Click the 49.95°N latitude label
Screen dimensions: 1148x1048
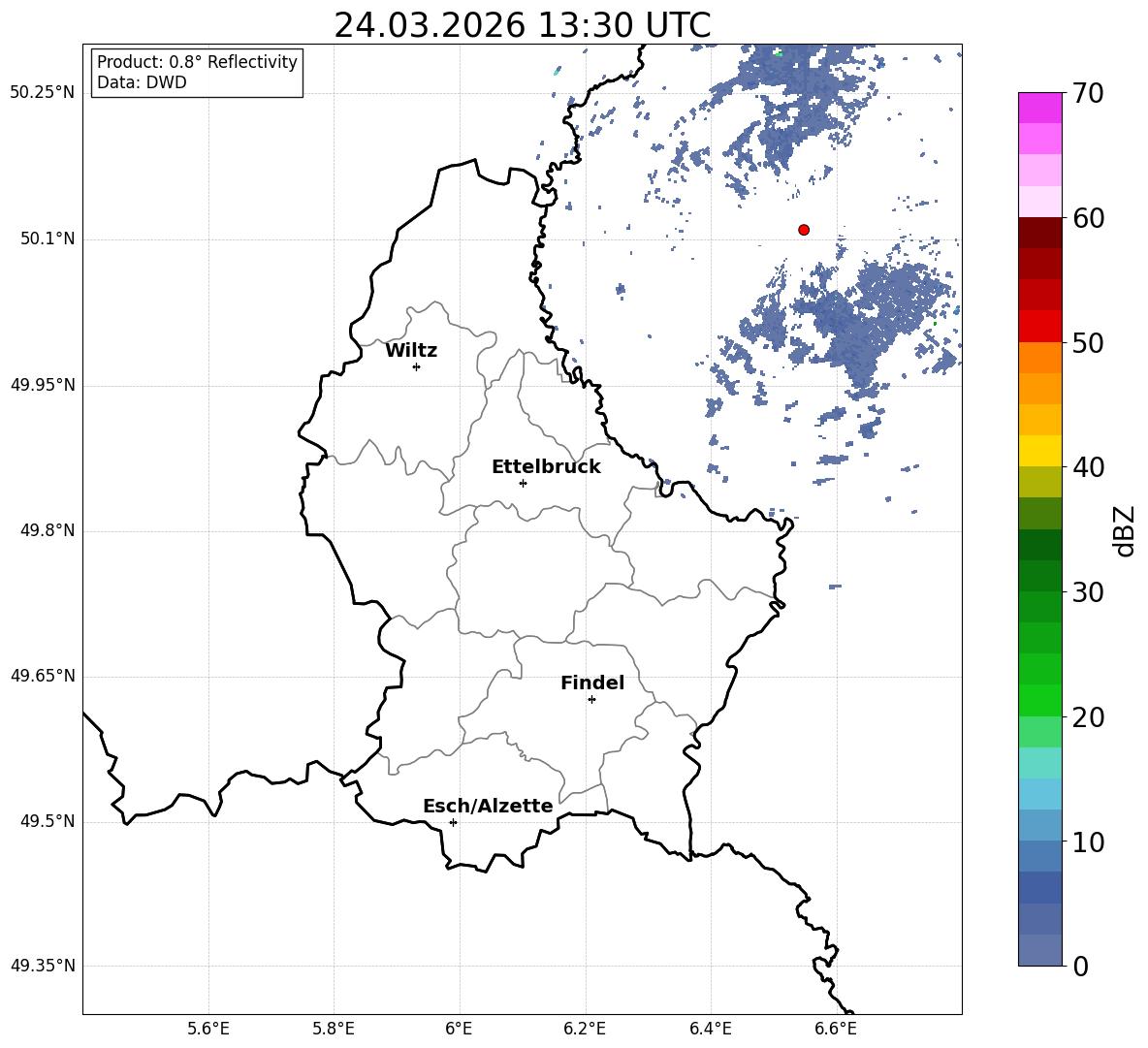(43, 385)
